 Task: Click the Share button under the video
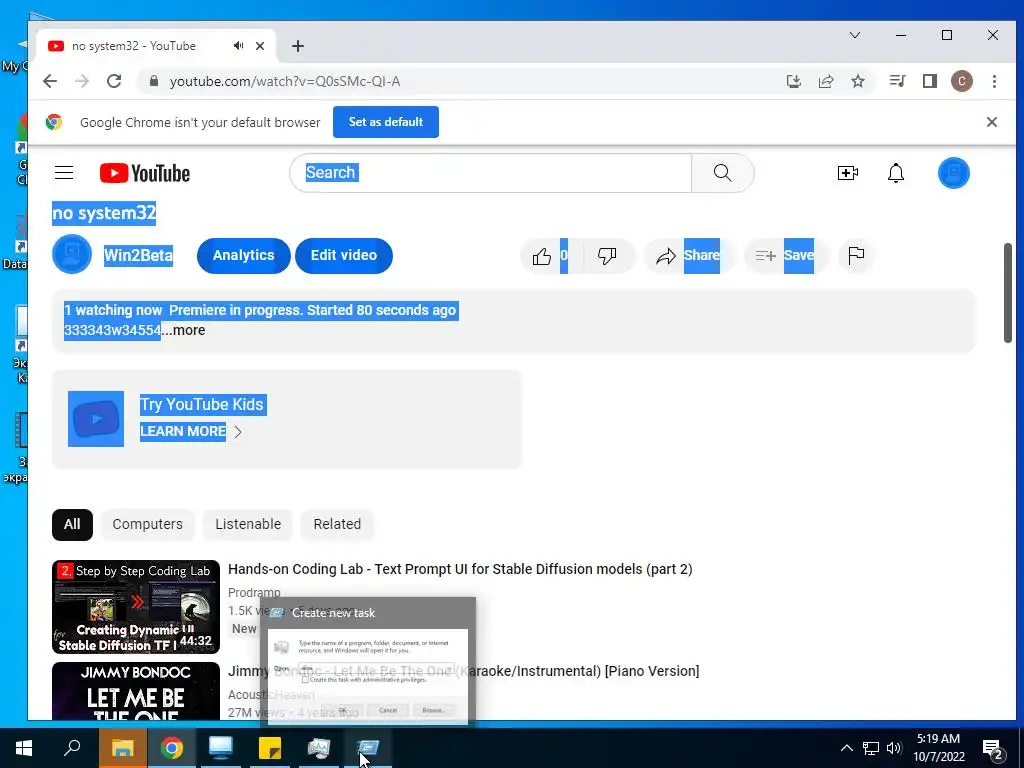tap(689, 256)
